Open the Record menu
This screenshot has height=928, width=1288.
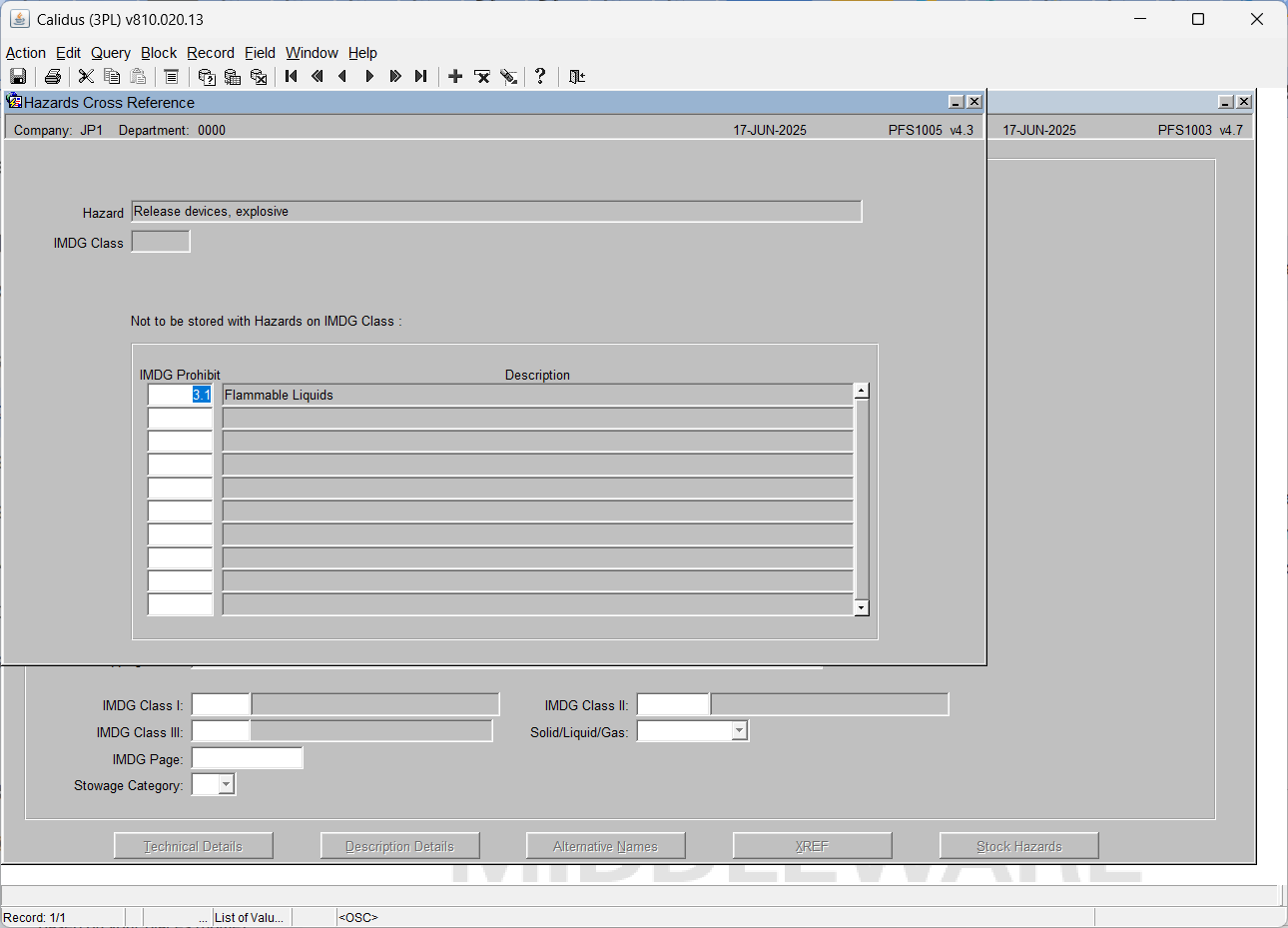[211, 53]
